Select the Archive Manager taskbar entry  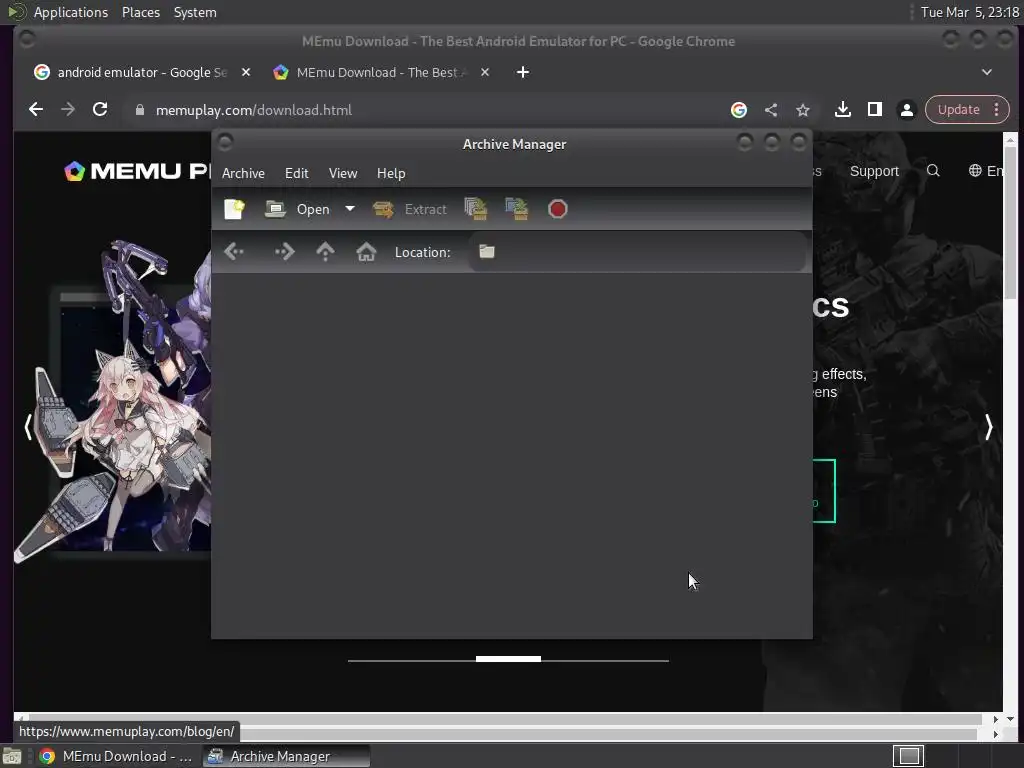(286, 756)
